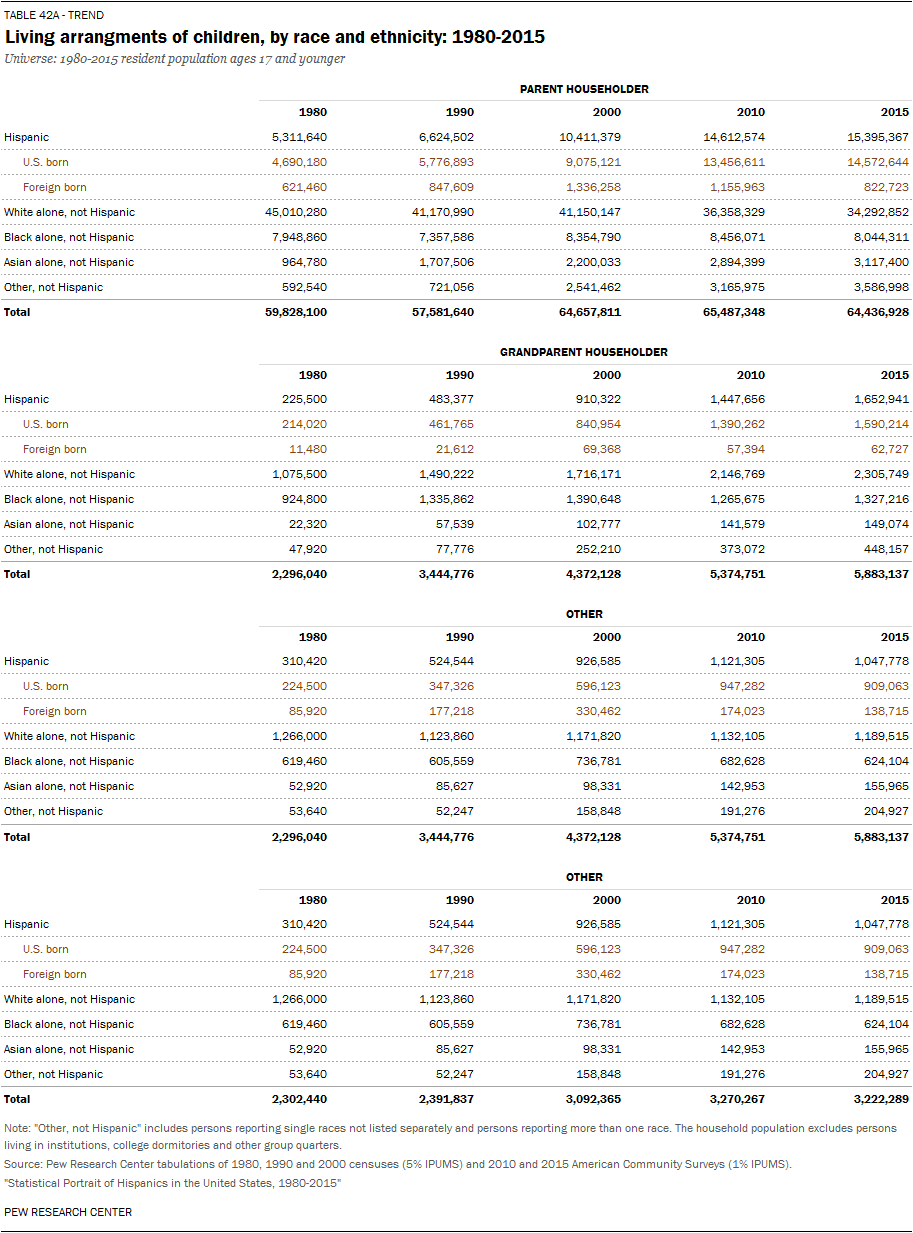Click the Note paragraph below the tables
Image resolution: width=913 pixels, height=1233 pixels.
coord(450,1136)
